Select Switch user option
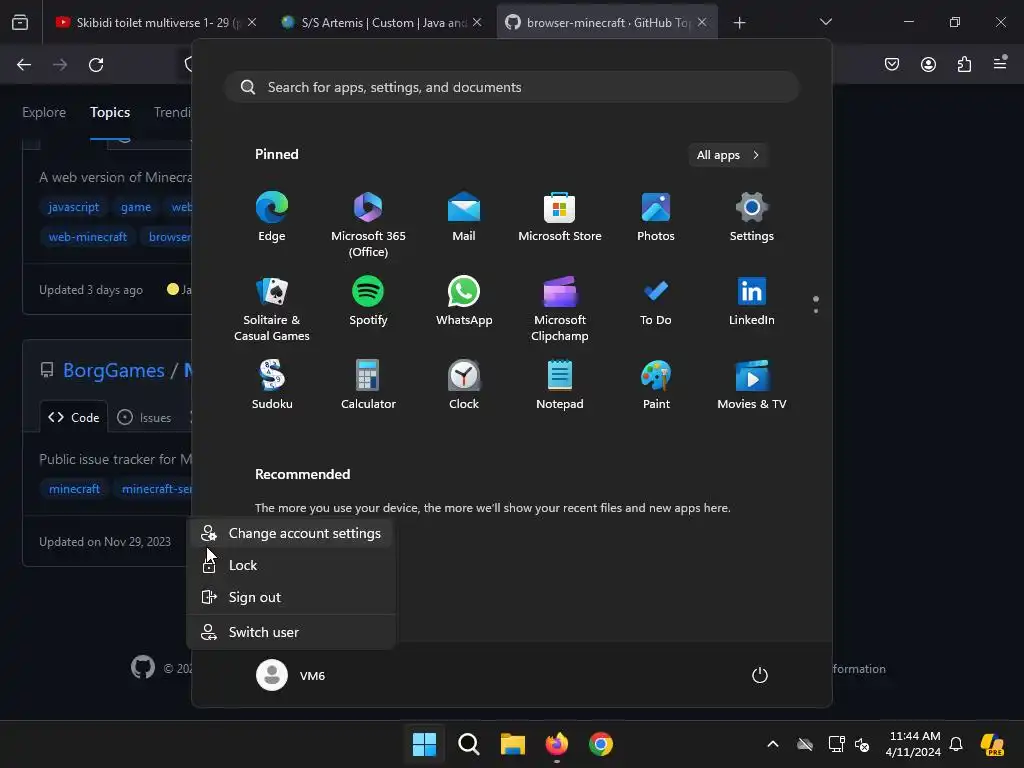 [x=291, y=632]
